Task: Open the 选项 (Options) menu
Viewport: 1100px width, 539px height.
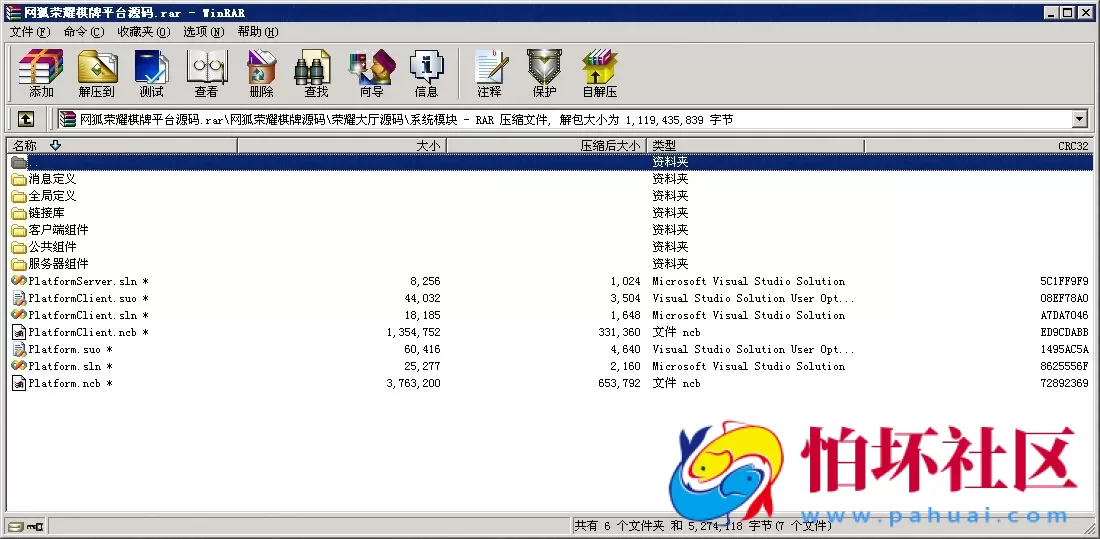Action: 203,32
